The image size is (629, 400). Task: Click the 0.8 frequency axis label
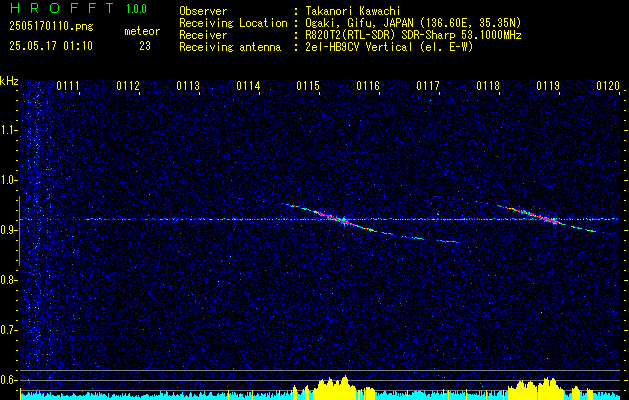pos(8,280)
